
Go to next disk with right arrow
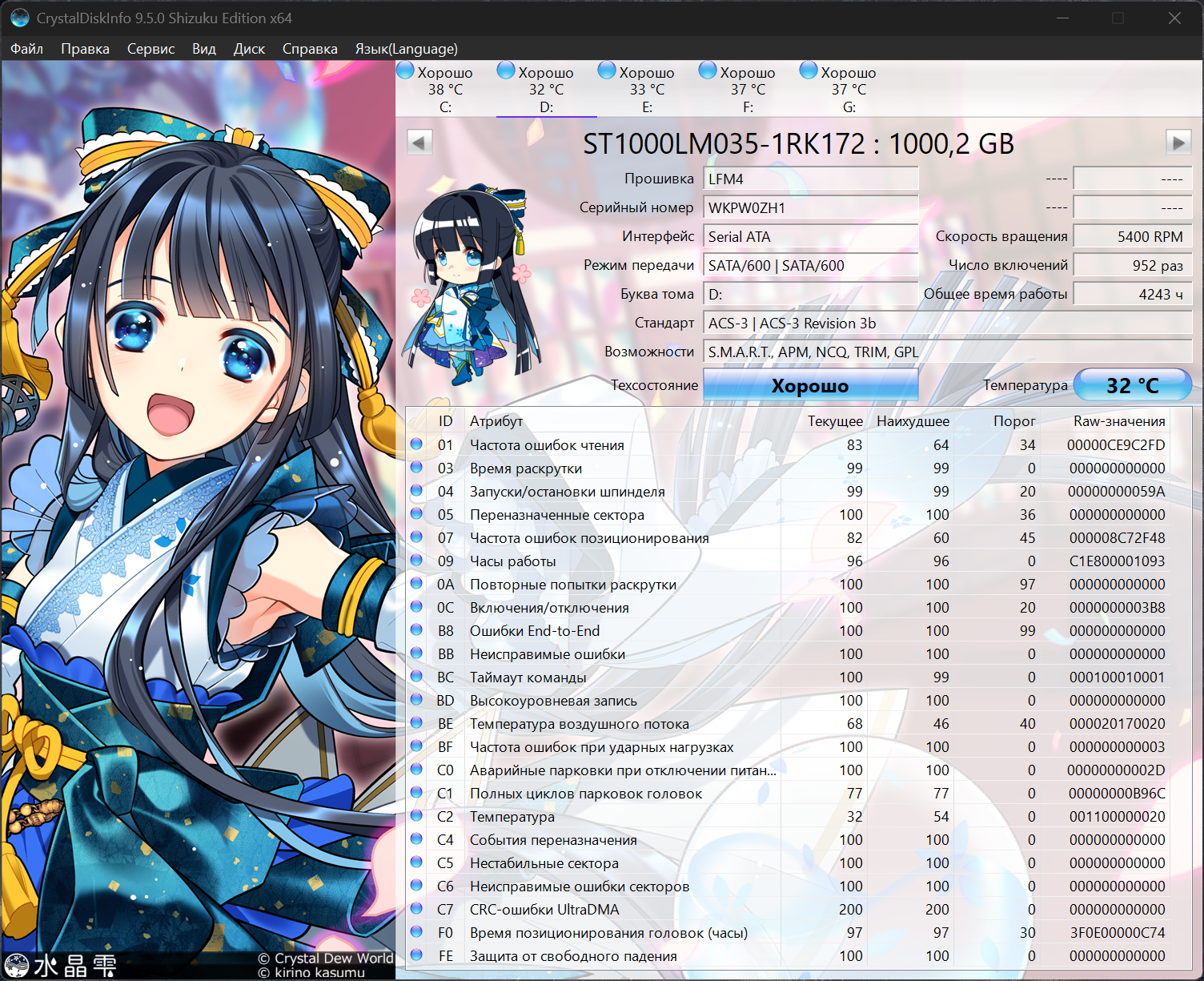1178,143
